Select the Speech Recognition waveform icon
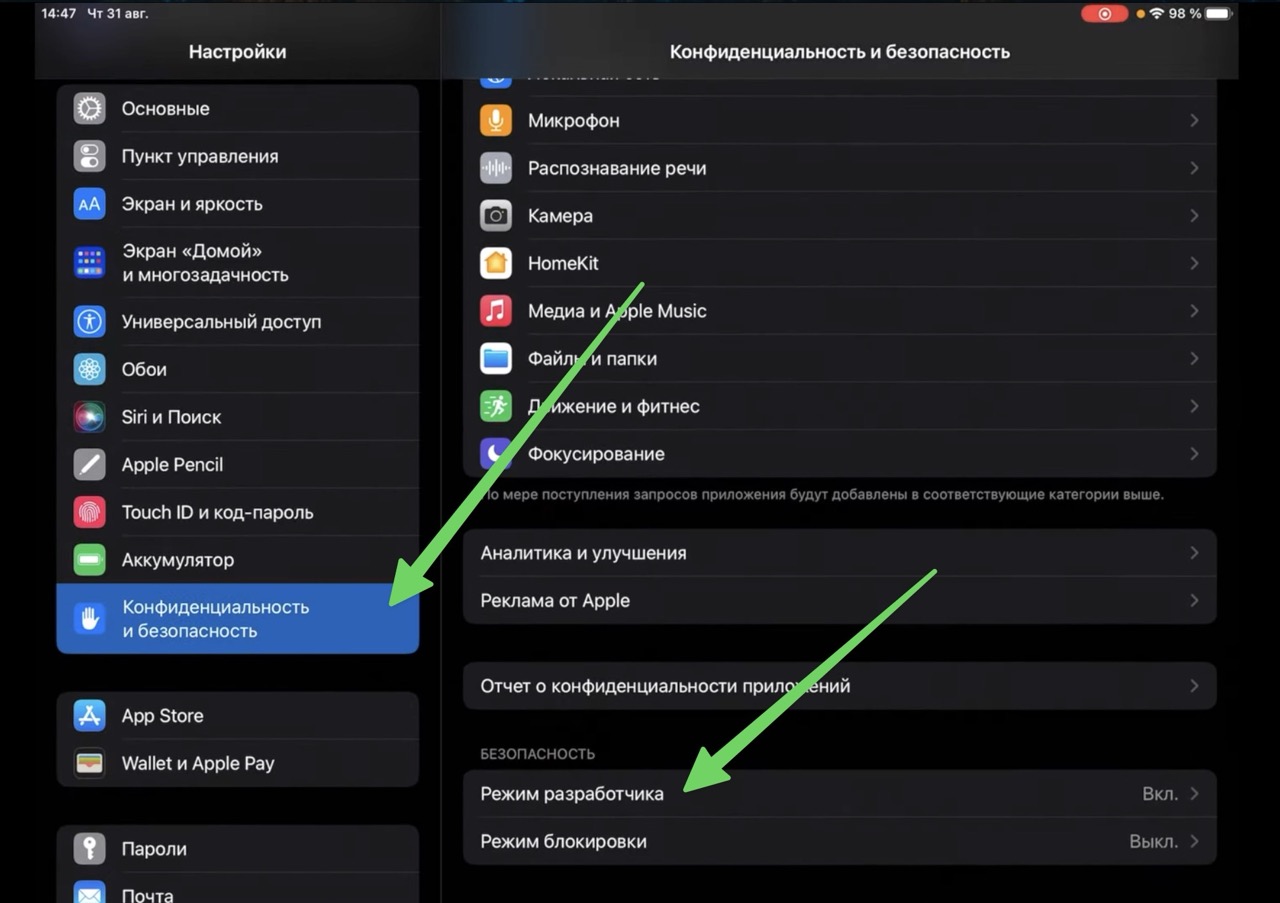1280x903 pixels. click(495, 168)
